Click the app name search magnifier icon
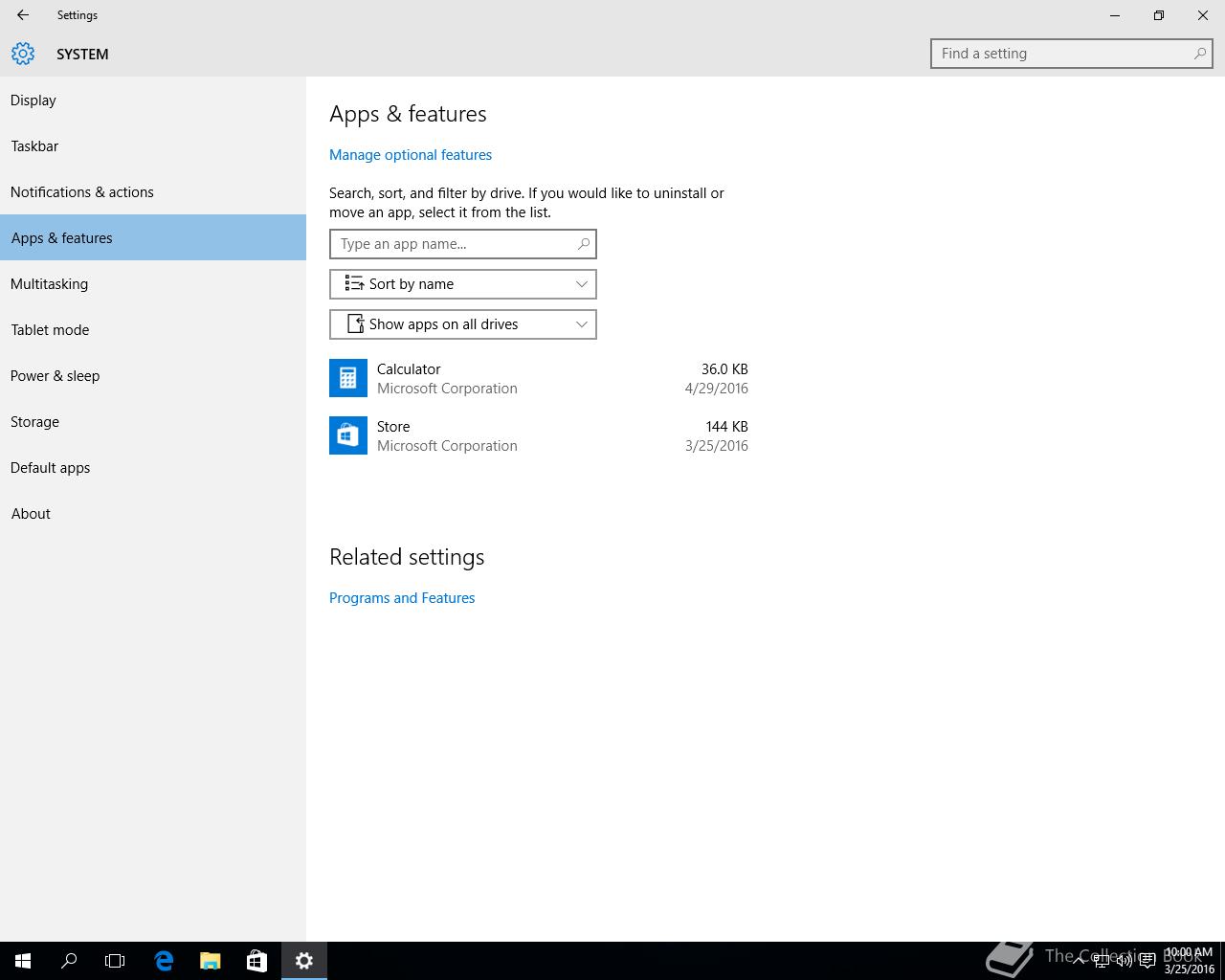 583,244
